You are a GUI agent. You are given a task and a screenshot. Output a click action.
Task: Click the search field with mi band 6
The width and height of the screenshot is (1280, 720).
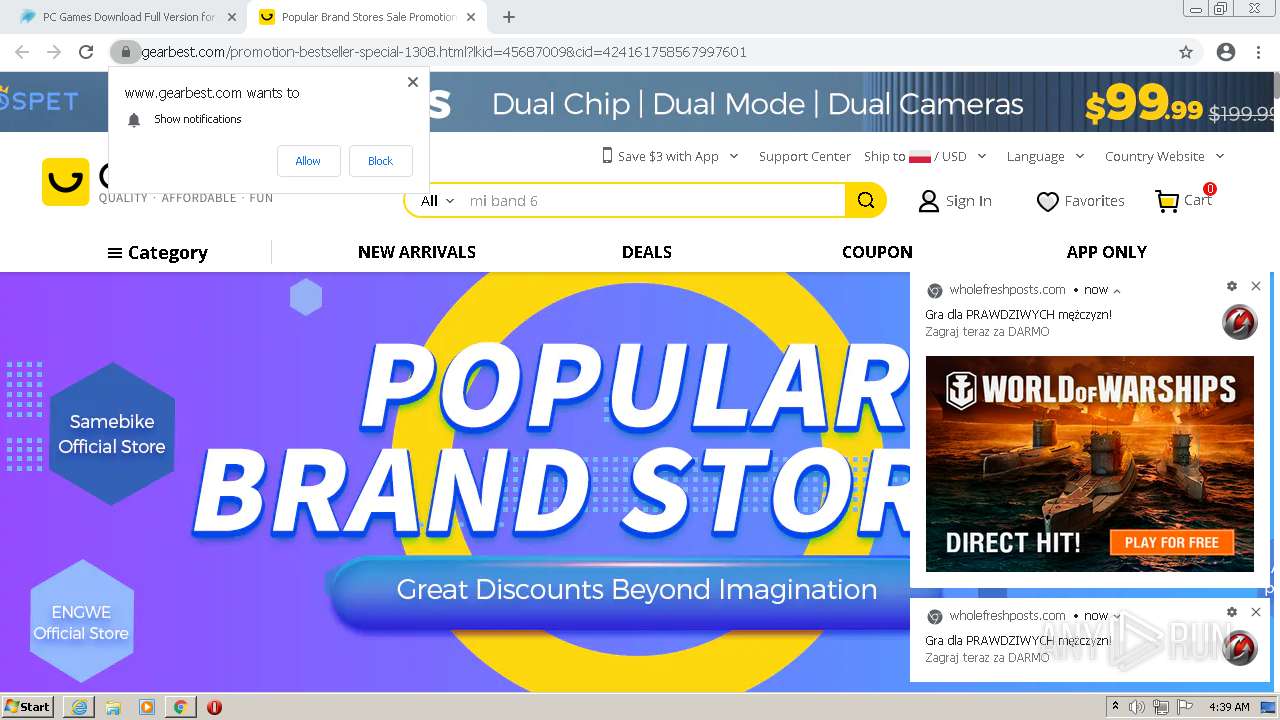[654, 201]
